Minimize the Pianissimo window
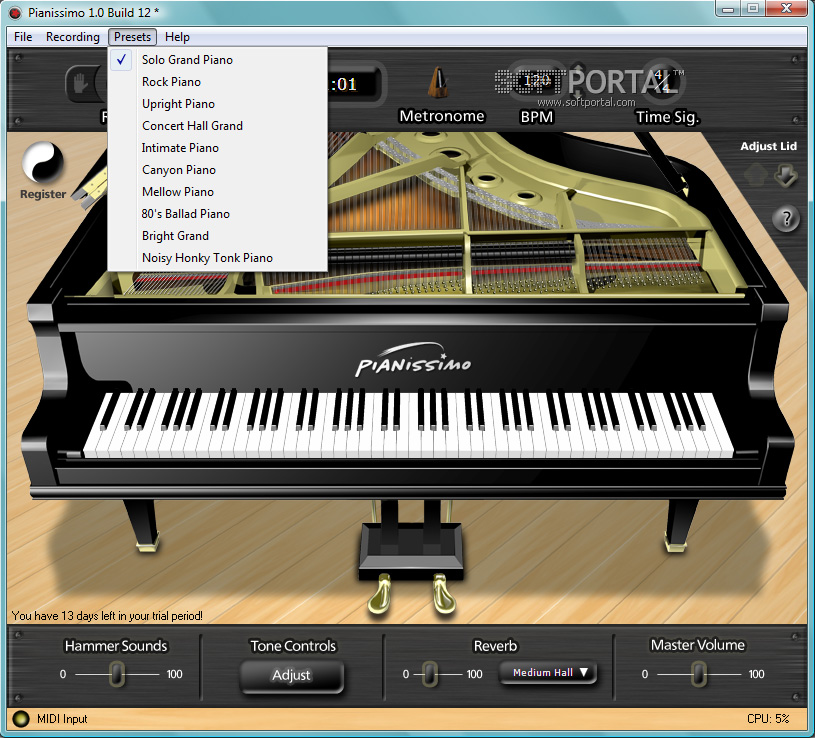This screenshot has width=815, height=738. [729, 9]
